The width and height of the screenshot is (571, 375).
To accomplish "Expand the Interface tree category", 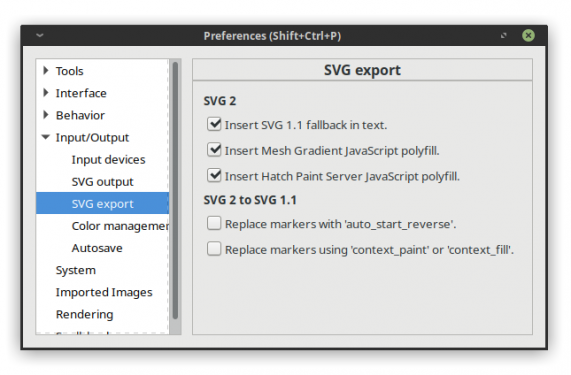I will (46, 93).
